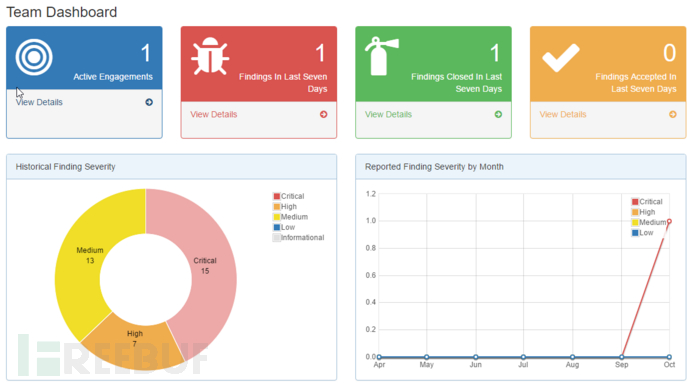Image resolution: width=690 pixels, height=383 pixels.
Task: Toggle Critical in donut chart legend
Action: [x=289, y=196]
